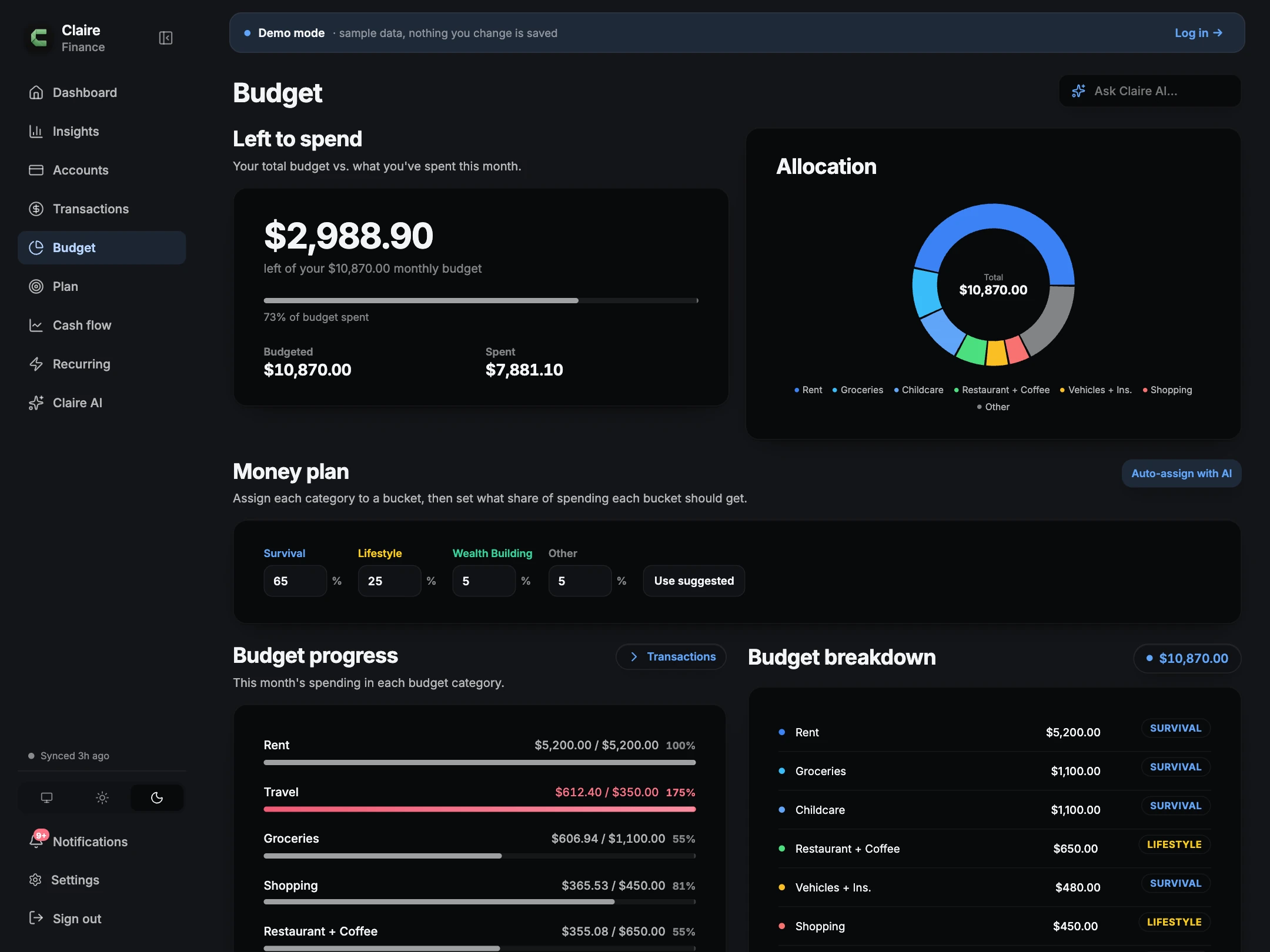Click the sparkle icon in Ask Claire AI box
The width and height of the screenshot is (1270, 952).
(x=1078, y=91)
